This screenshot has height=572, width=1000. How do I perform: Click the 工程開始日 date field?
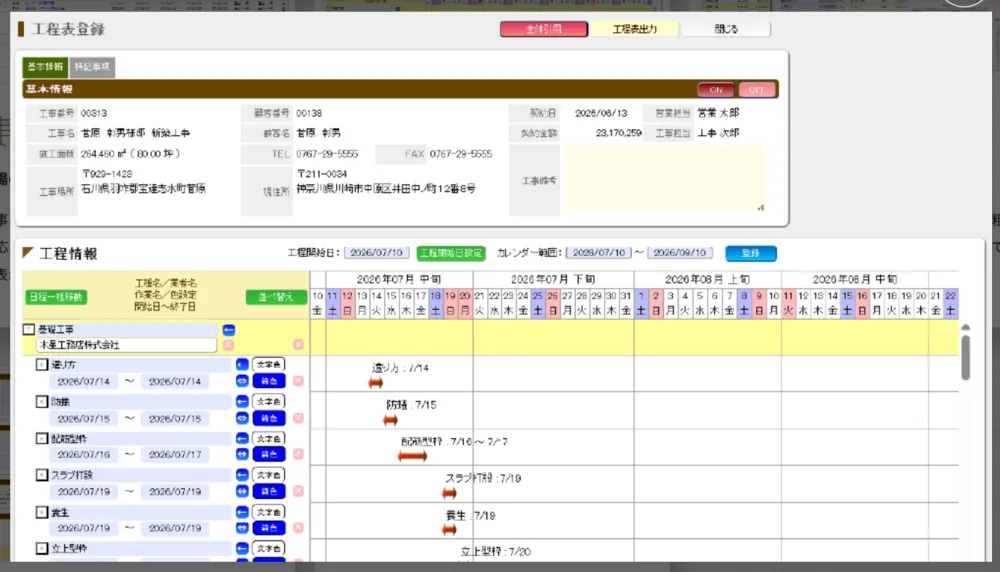pyautogui.click(x=377, y=253)
